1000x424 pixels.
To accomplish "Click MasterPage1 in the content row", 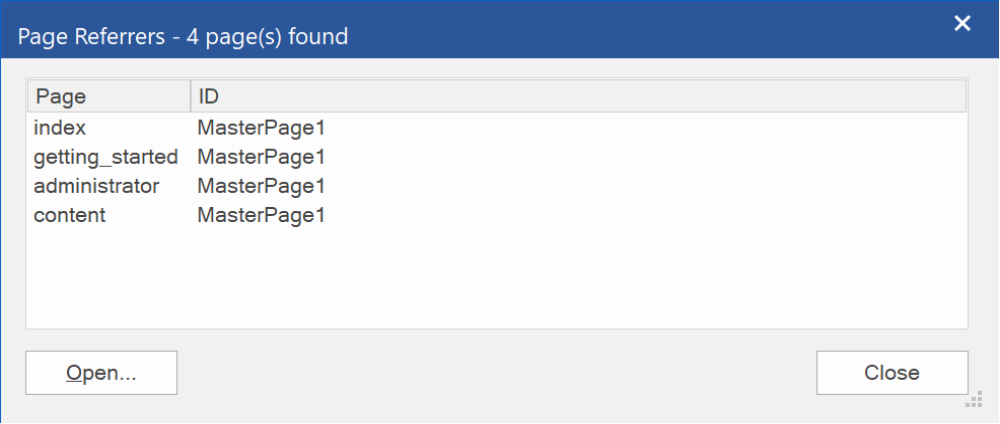I will [x=261, y=215].
